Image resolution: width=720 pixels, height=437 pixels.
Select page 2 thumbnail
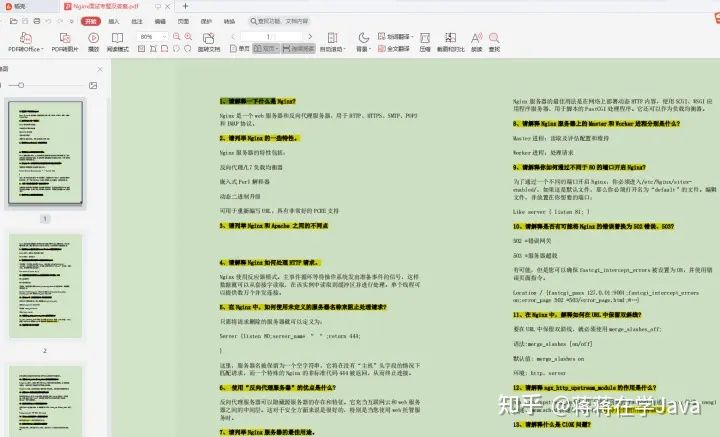click(45, 286)
